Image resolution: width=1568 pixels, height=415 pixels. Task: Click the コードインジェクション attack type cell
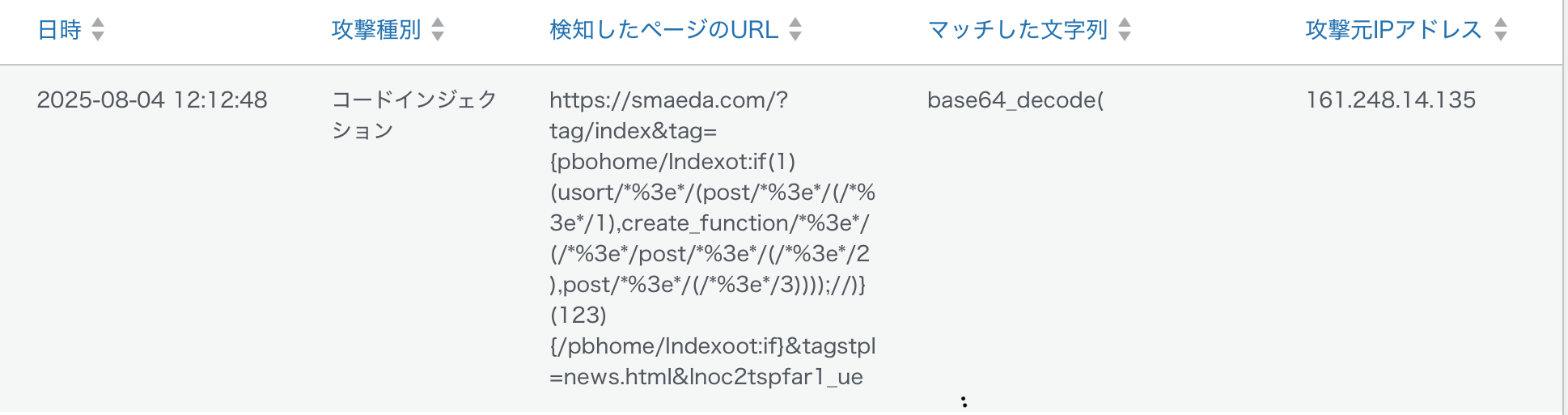click(x=414, y=115)
